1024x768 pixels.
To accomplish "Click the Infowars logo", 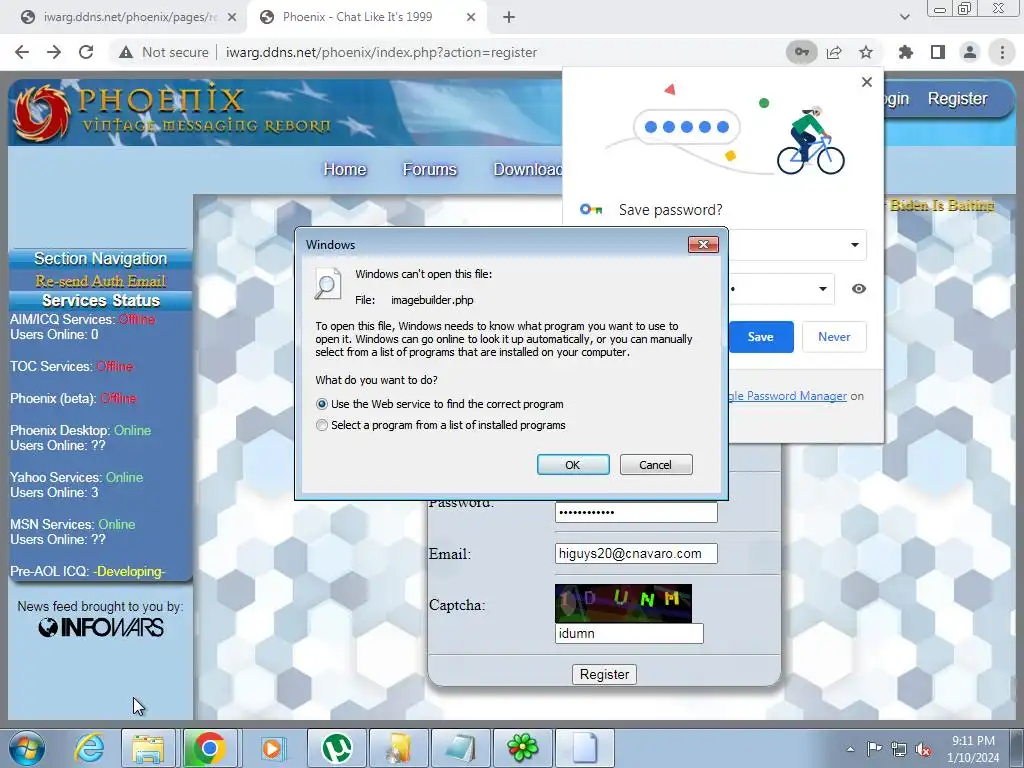I will 101,628.
